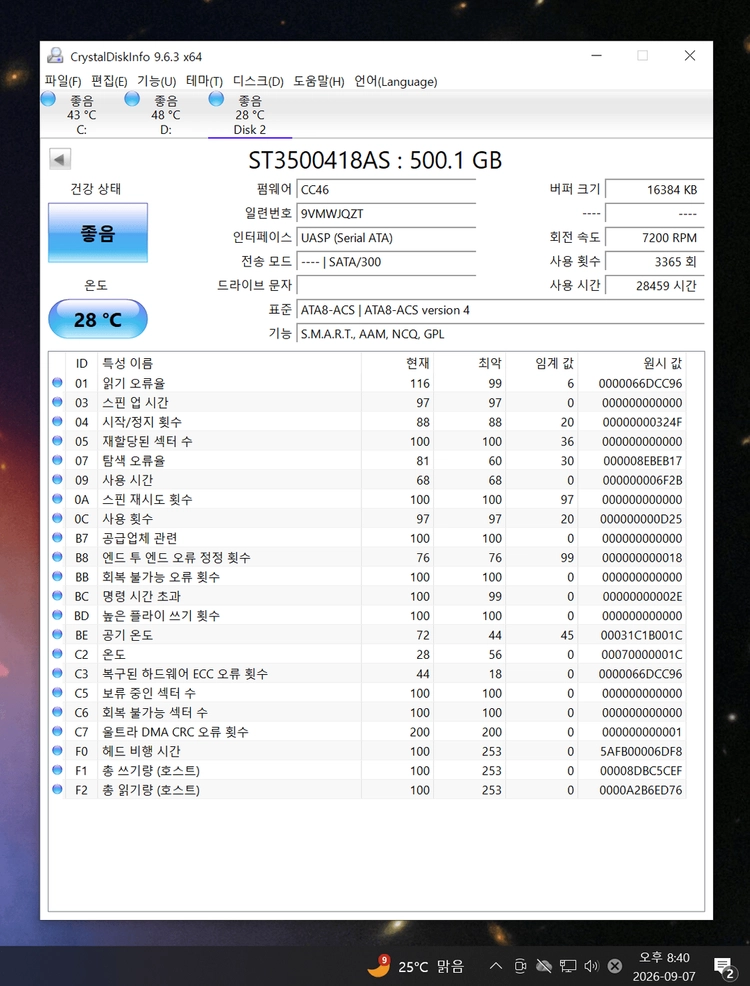Click the C: drive health status orb

(48, 99)
